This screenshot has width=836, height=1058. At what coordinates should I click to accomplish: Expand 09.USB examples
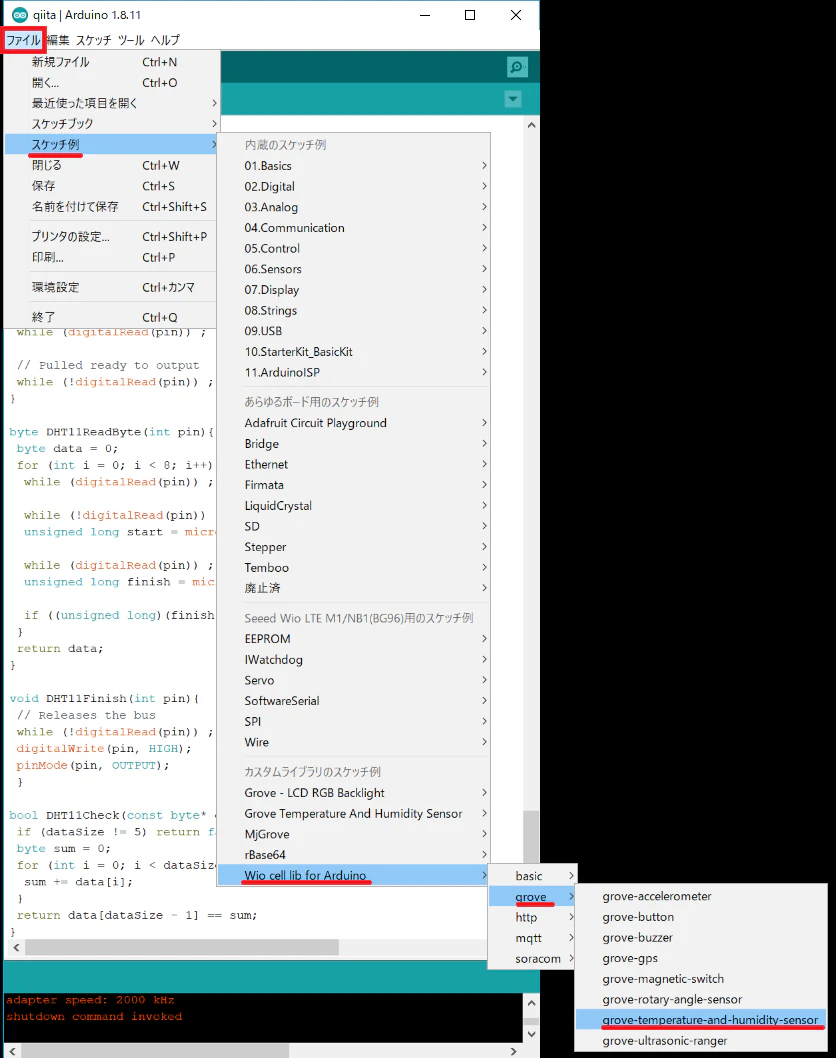354,331
